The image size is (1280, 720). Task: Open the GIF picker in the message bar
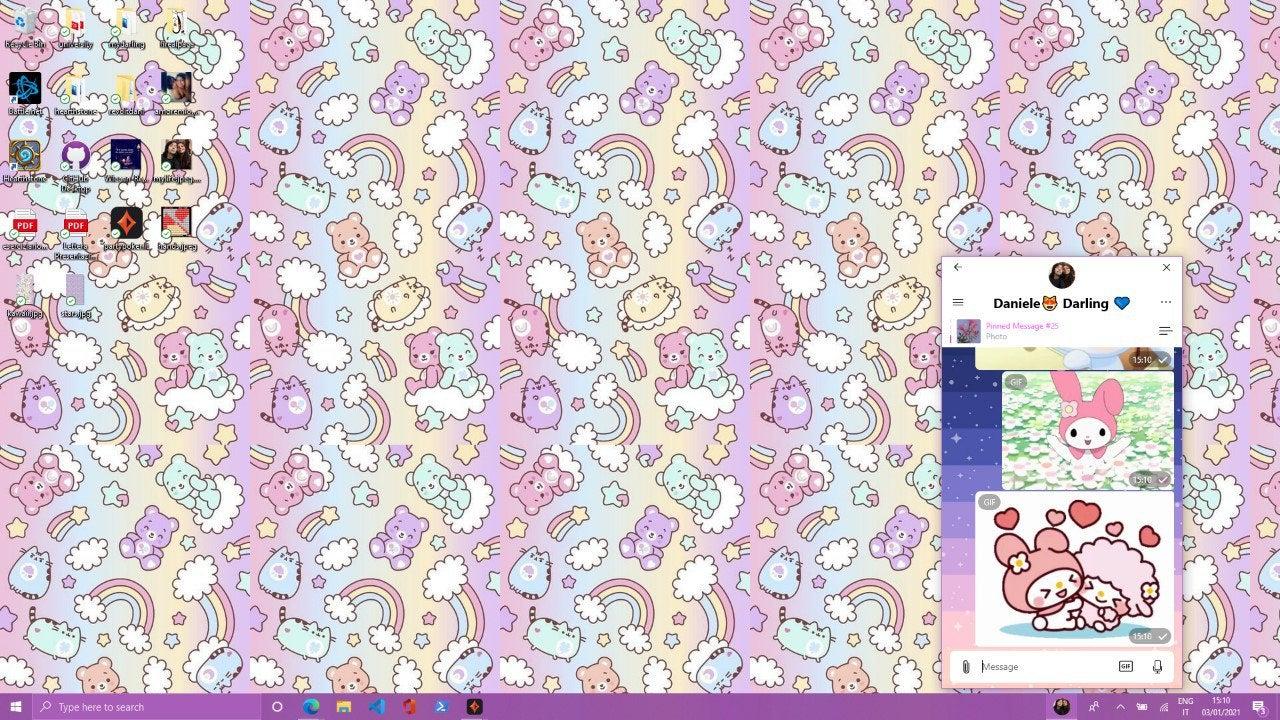tap(1126, 666)
